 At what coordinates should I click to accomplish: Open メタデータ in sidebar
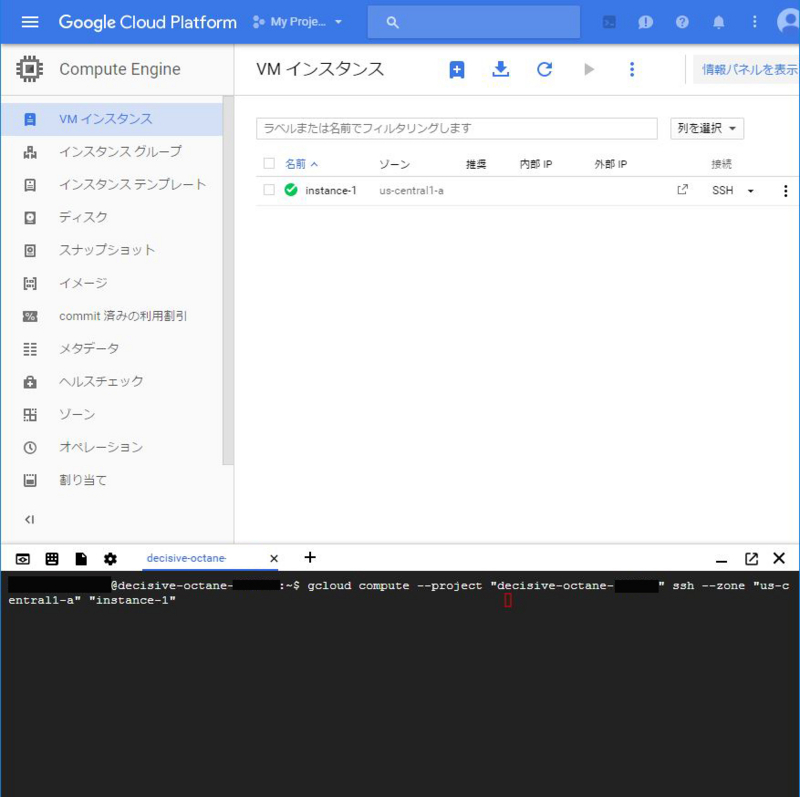[112, 348]
